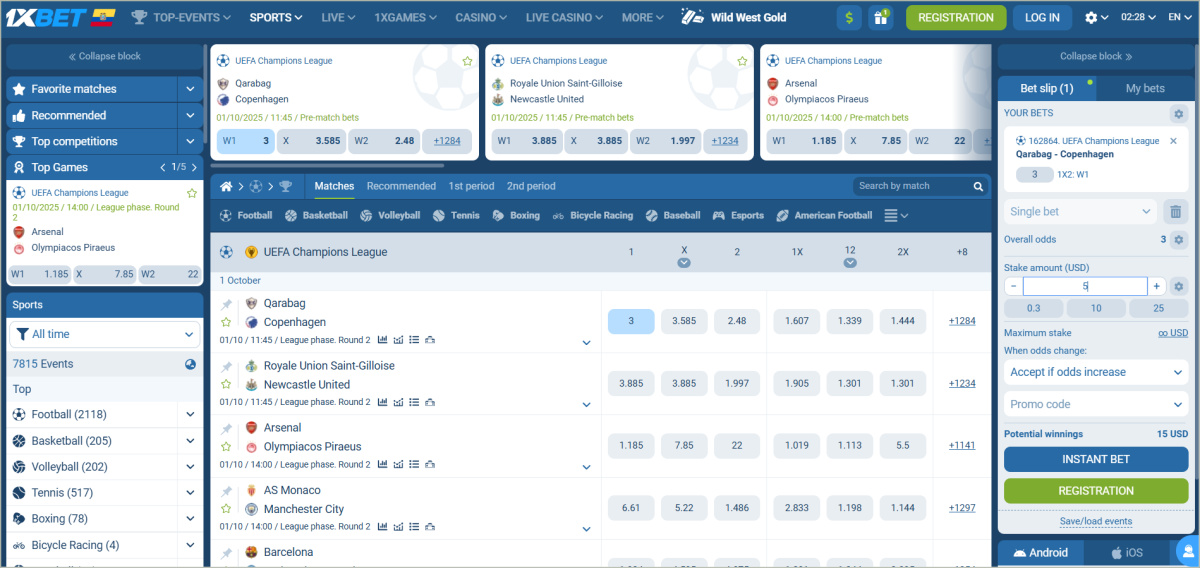
Task: Click the search magnifier in match search
Action: coord(978,186)
